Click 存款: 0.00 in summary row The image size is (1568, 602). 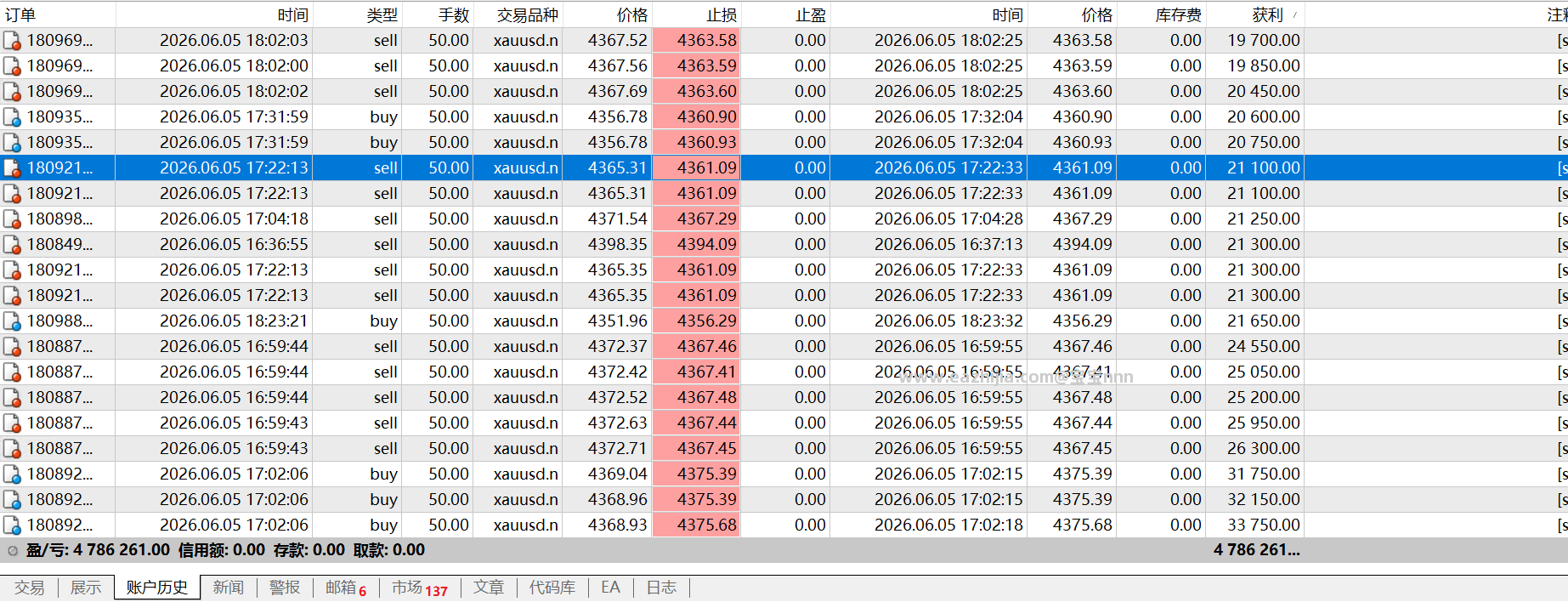tap(309, 550)
